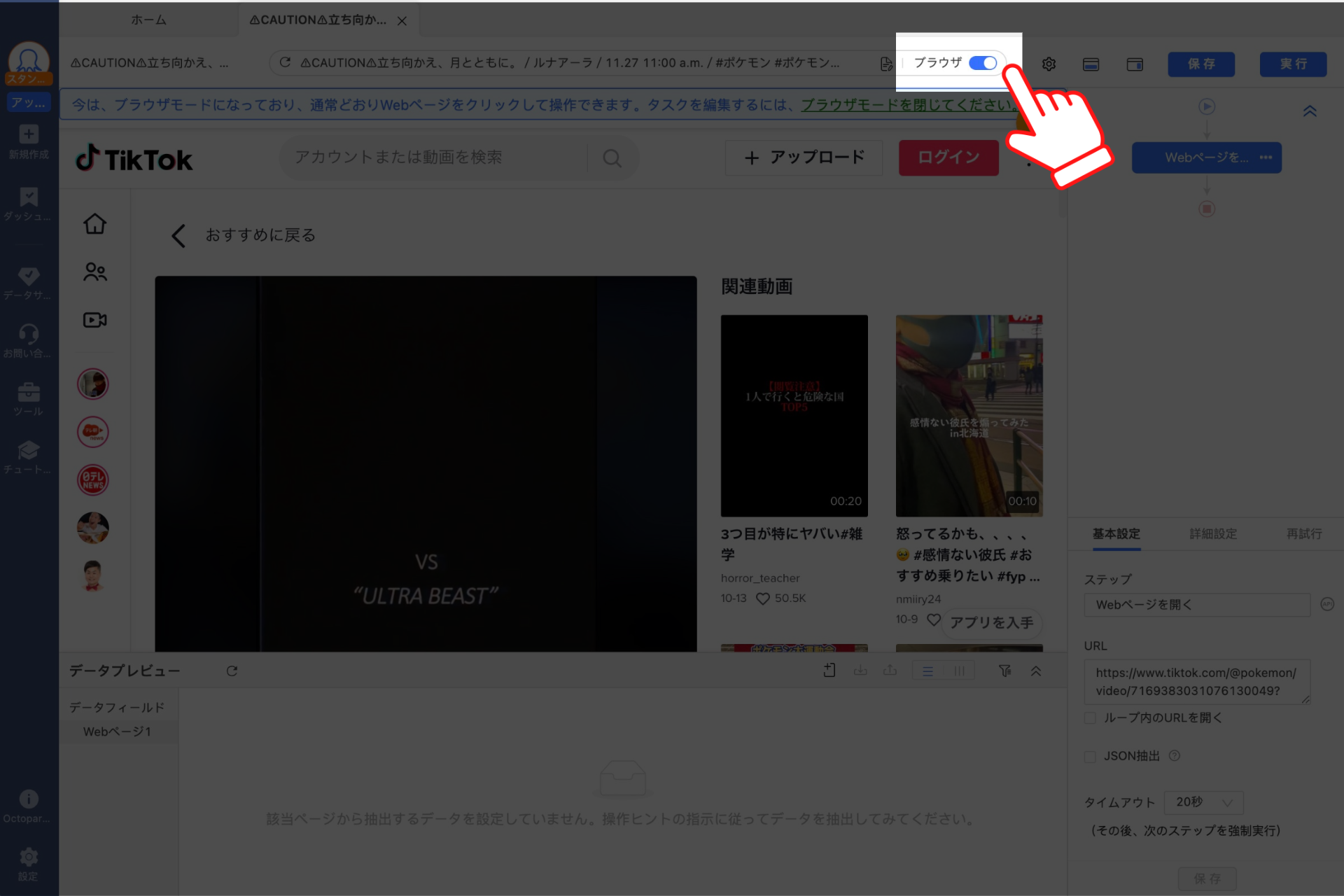Open the タイムアウト 20秒 dropdown
The width and height of the screenshot is (1344, 896).
coord(1203,802)
